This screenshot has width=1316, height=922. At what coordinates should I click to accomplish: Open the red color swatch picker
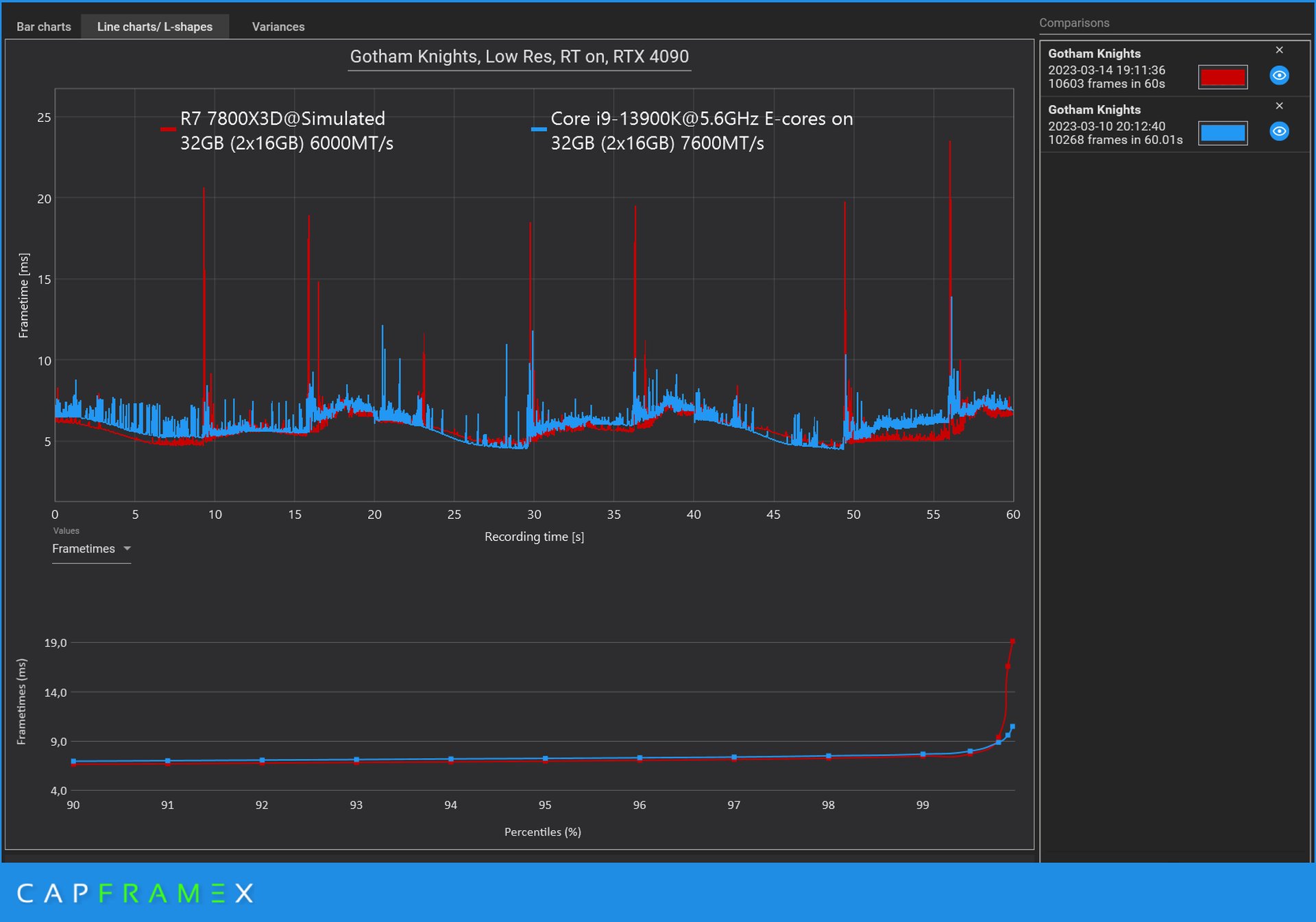pos(1223,77)
